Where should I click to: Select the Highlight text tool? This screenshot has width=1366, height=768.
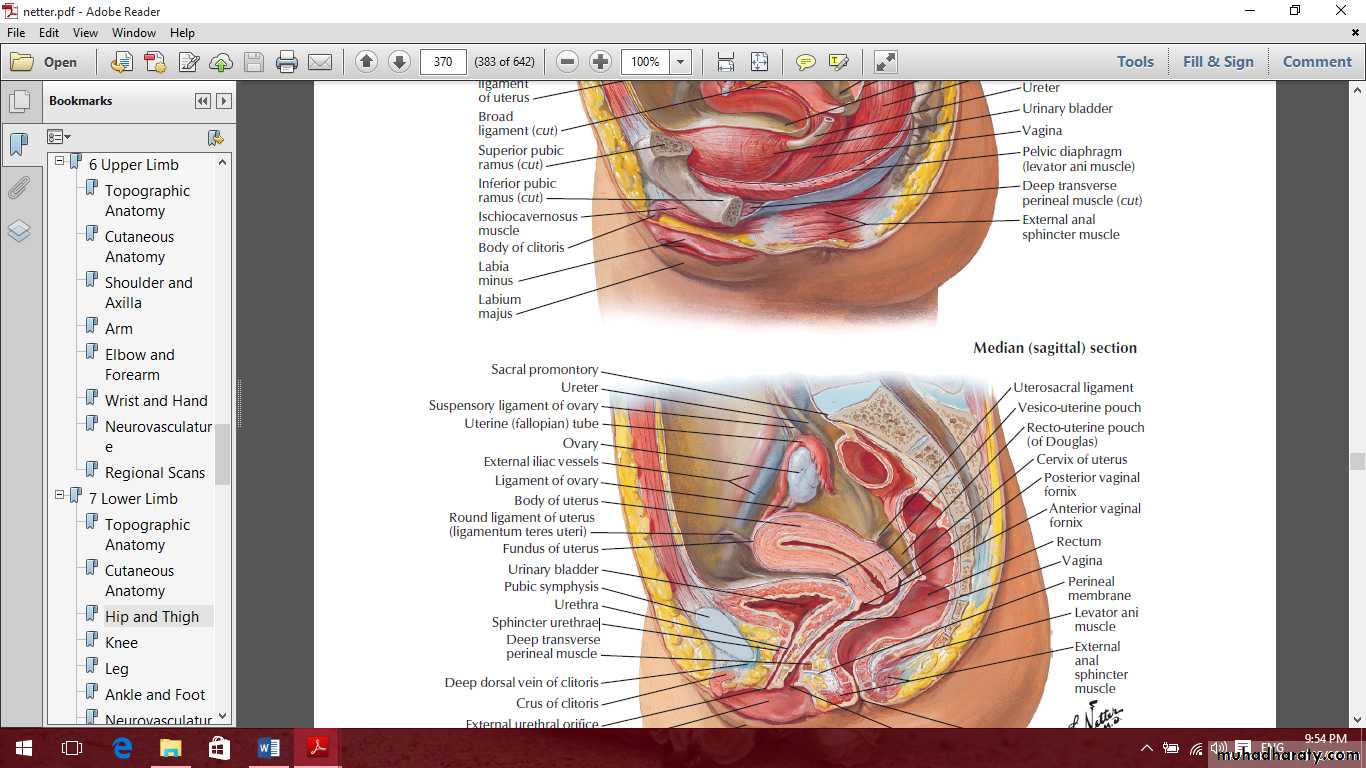[838, 62]
